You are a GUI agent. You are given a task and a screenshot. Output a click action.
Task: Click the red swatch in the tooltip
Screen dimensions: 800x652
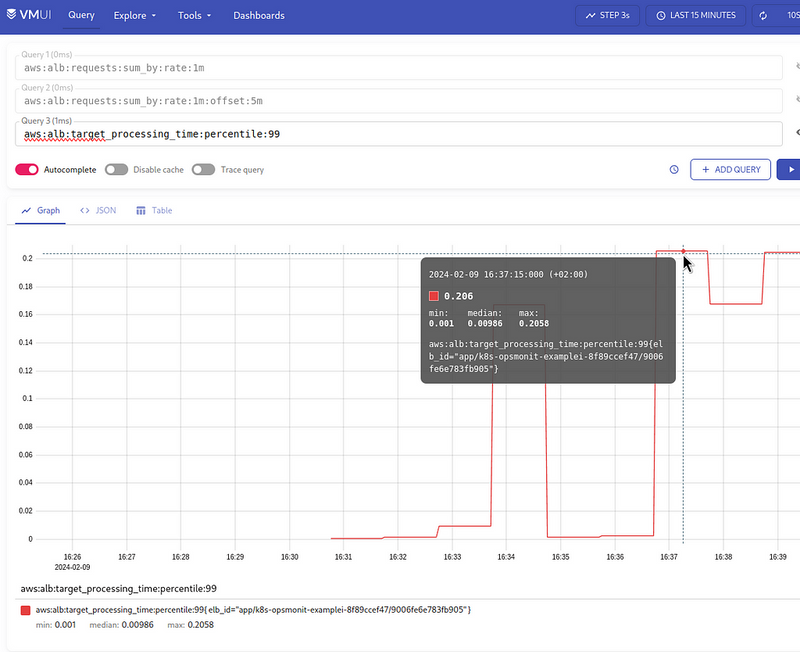tap(434, 296)
